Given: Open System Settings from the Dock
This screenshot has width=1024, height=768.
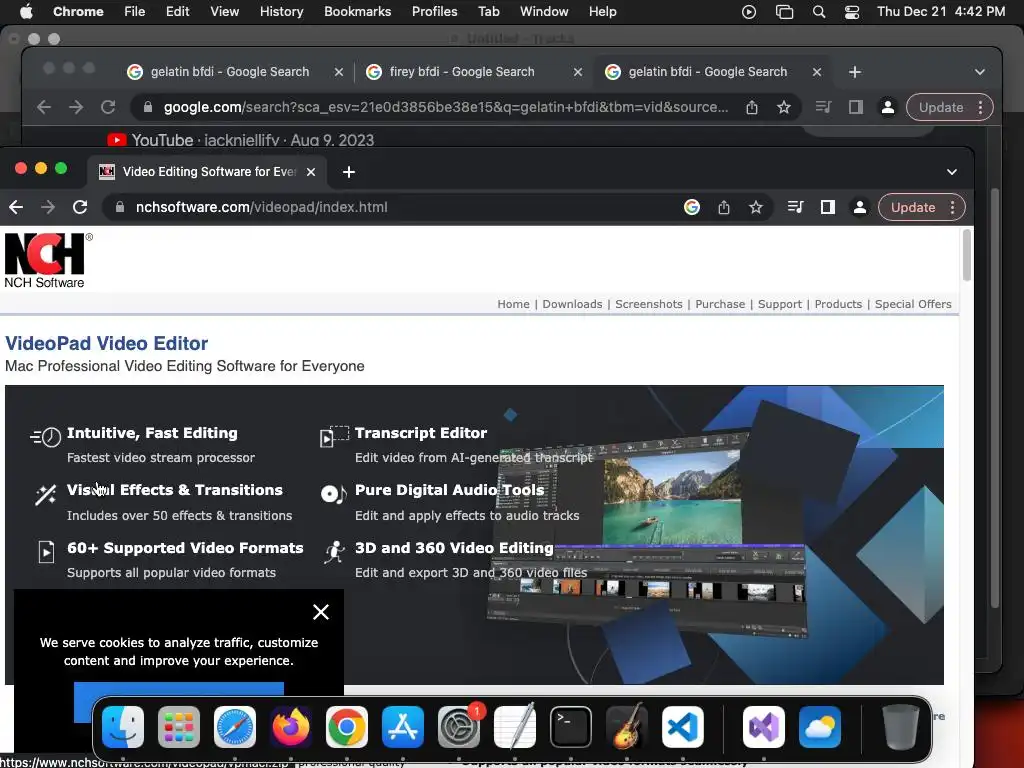Looking at the screenshot, I should point(458,727).
